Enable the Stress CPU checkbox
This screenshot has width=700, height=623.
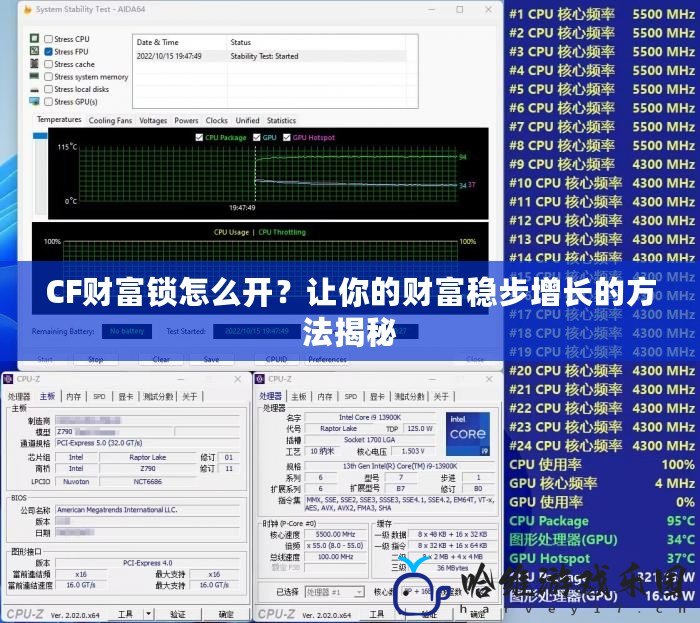pyautogui.click(x=49, y=39)
